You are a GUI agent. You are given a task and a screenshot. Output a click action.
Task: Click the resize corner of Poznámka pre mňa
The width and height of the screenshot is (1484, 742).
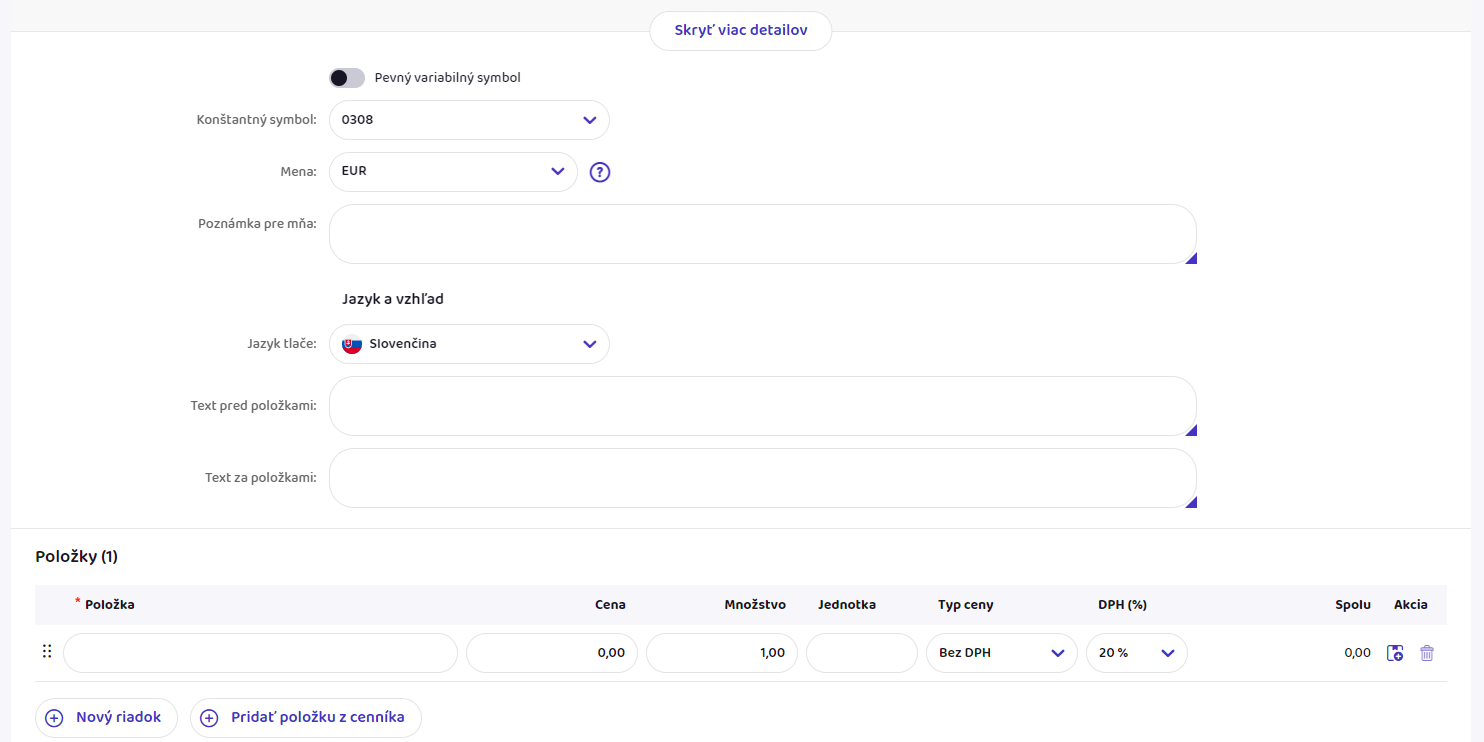click(x=1190, y=258)
